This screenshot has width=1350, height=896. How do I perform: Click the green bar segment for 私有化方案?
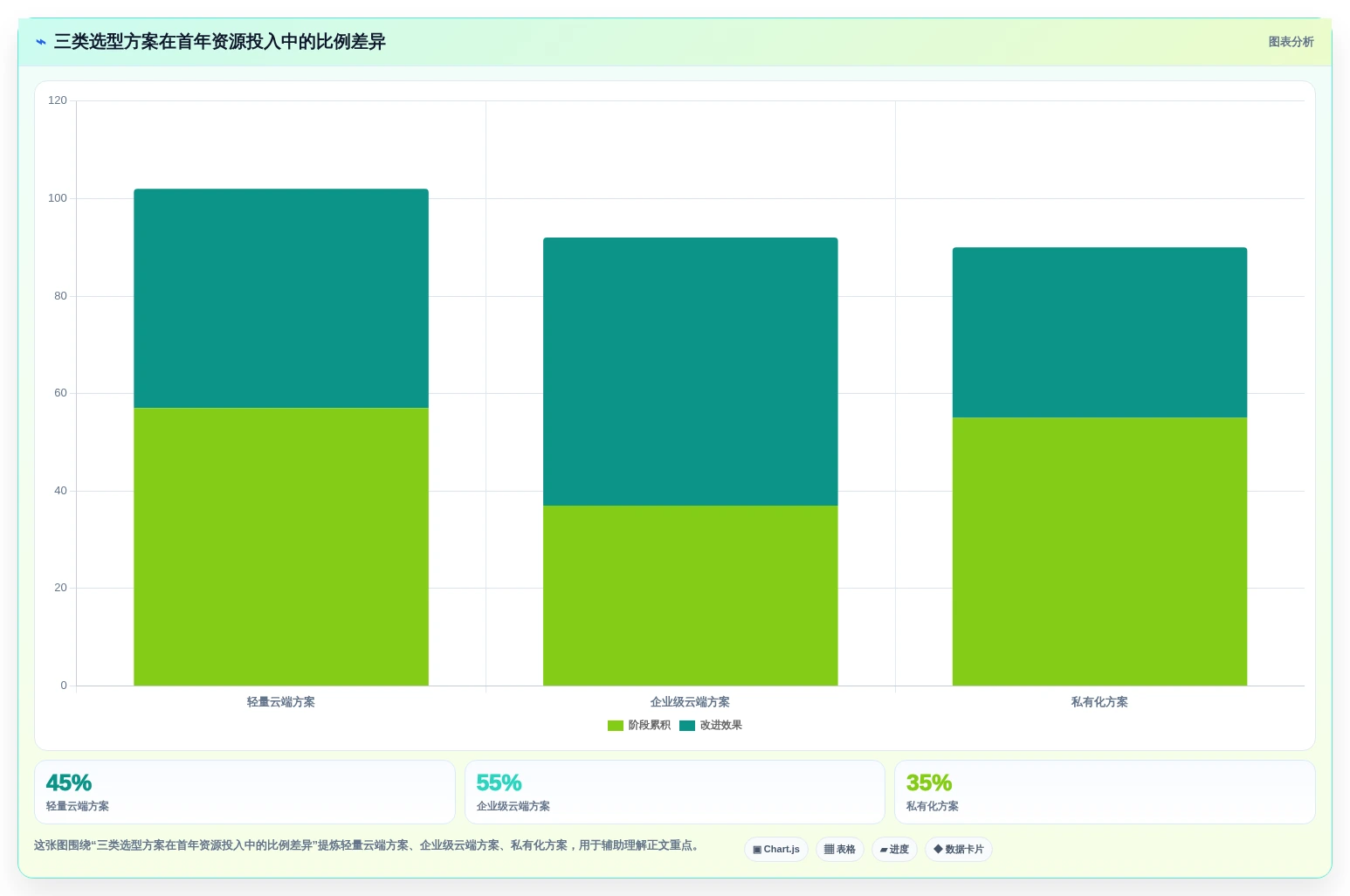1100,551
